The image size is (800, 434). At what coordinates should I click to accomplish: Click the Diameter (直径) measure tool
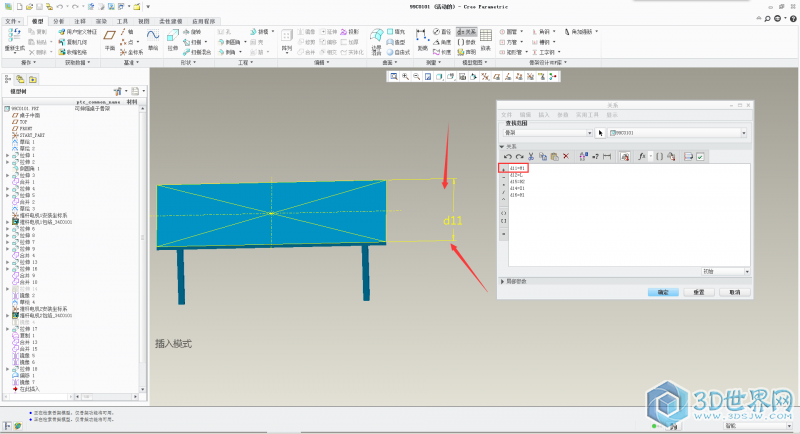click(x=442, y=32)
